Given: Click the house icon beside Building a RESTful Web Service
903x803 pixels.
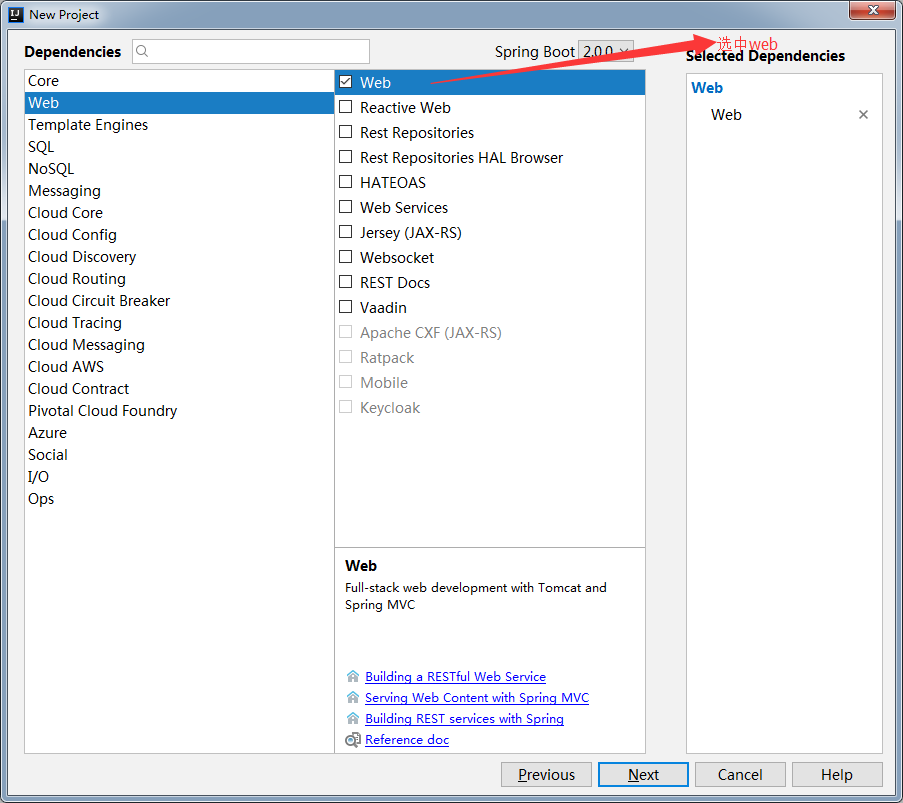Looking at the screenshot, I should coord(353,676).
